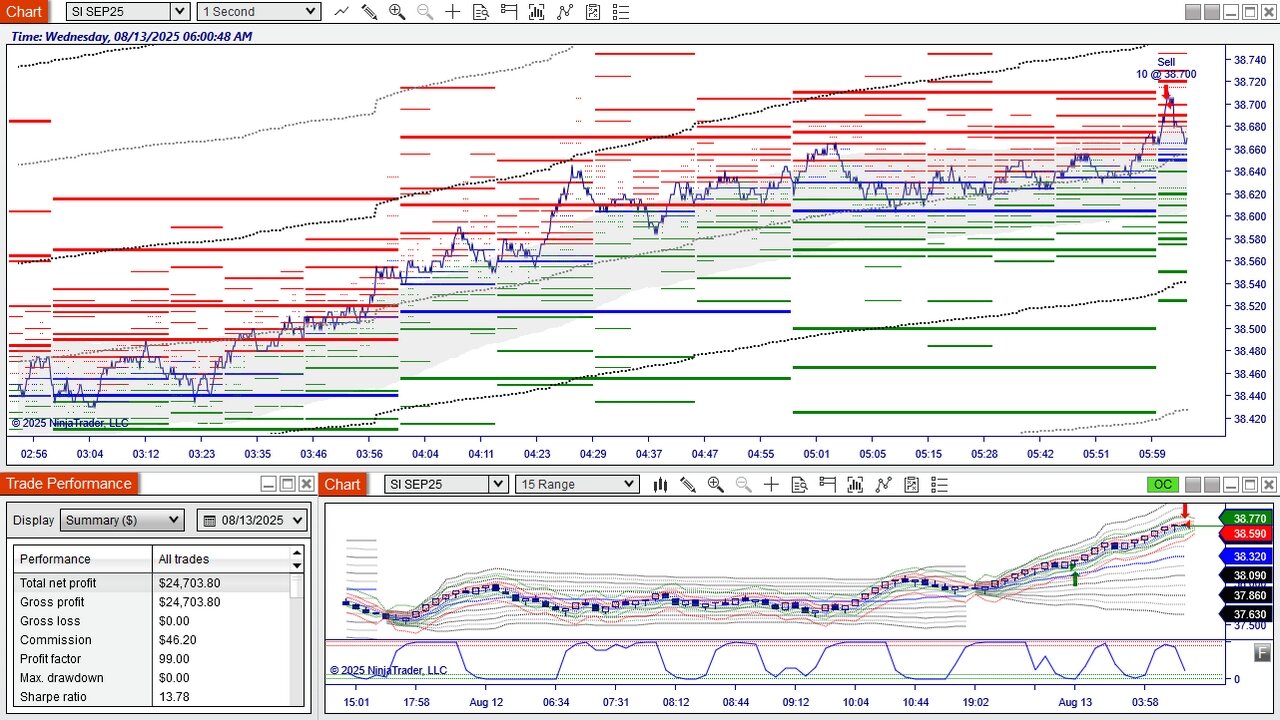
Task: Maximize the lower 15 Range chart window
Action: pos(1250,484)
